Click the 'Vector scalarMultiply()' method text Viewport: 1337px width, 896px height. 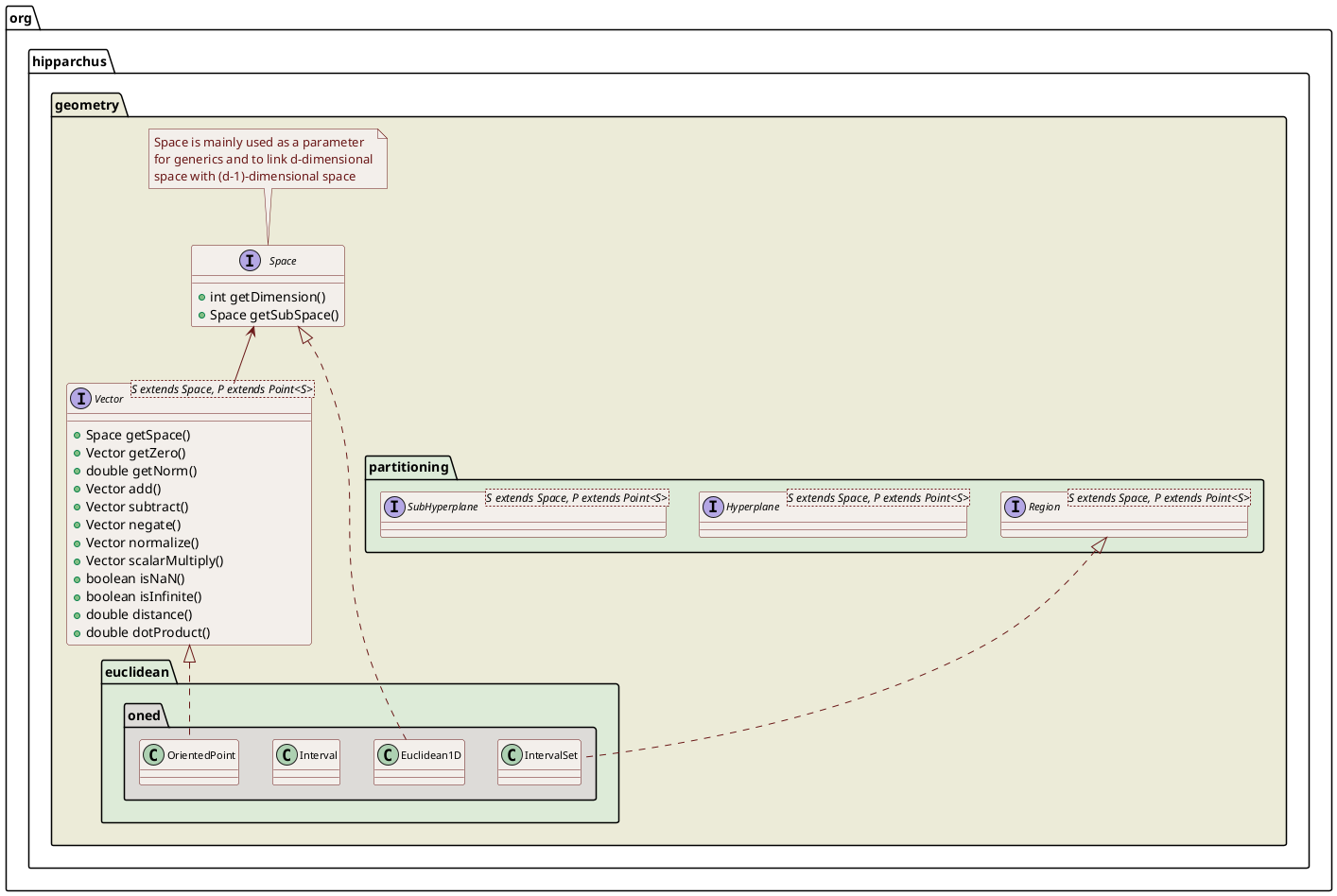pos(155,561)
